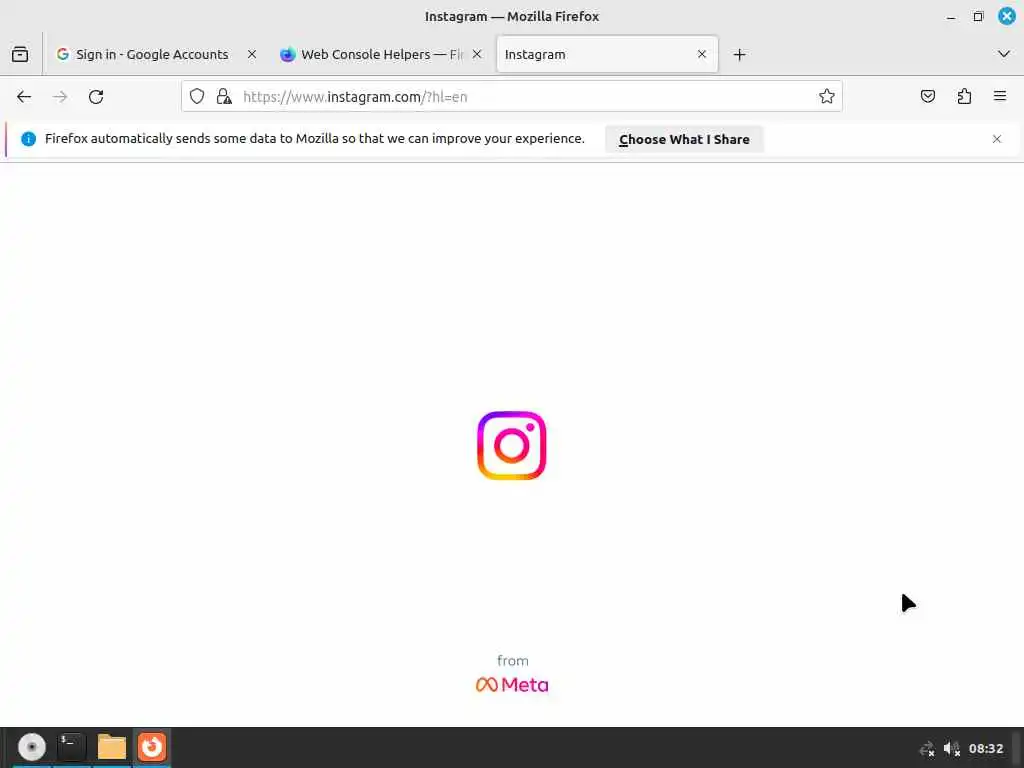
Task: Select the Firefox window taskbar button
Action: coord(152,747)
